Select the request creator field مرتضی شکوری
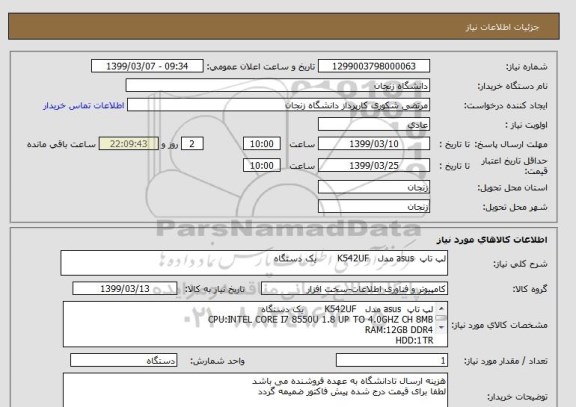 [278, 105]
